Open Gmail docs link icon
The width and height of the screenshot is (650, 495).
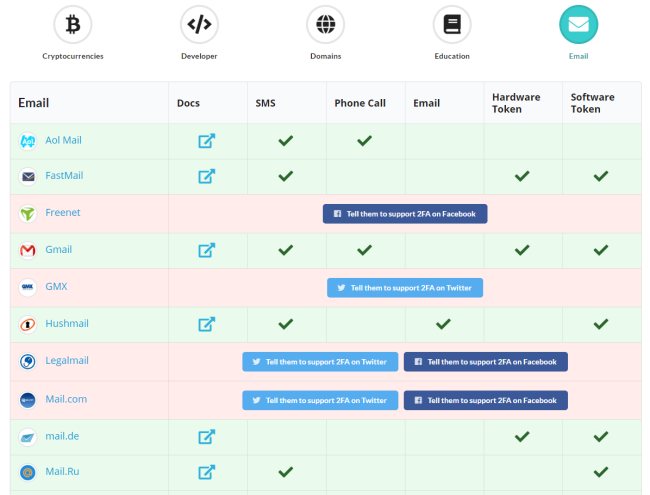(206, 250)
